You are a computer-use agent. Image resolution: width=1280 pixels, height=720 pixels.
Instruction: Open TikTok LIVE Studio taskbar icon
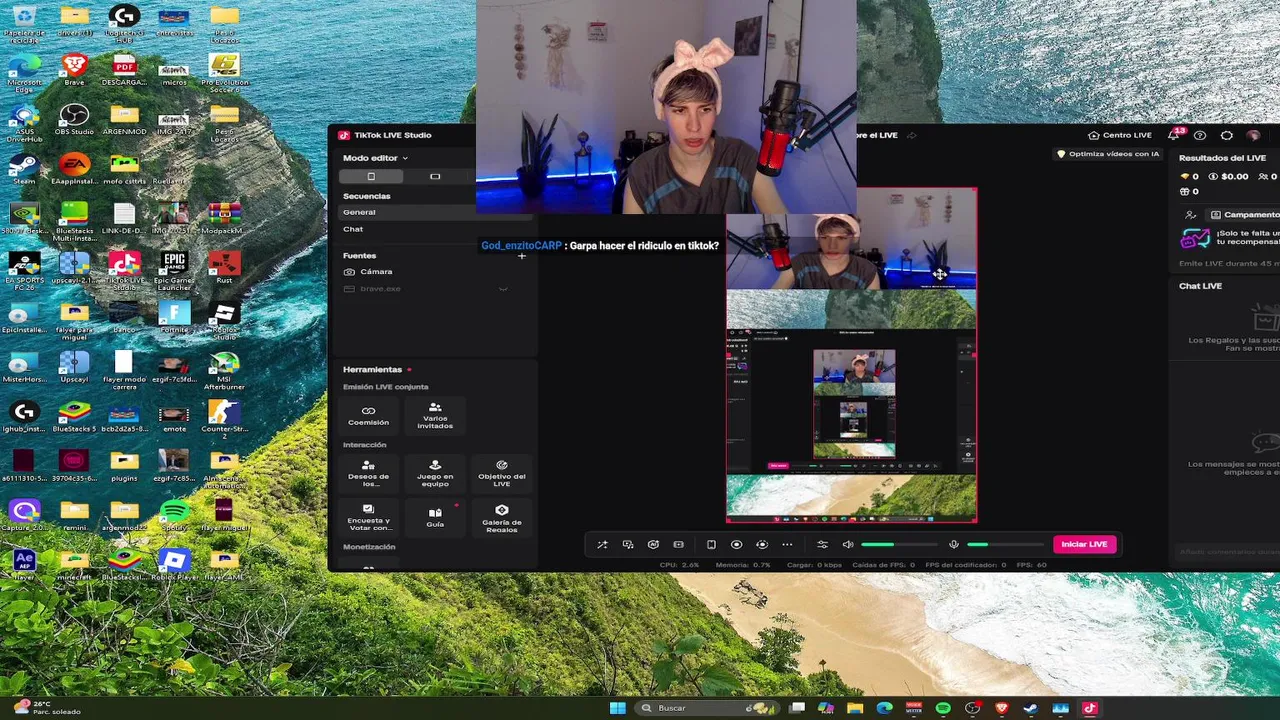pos(1090,708)
